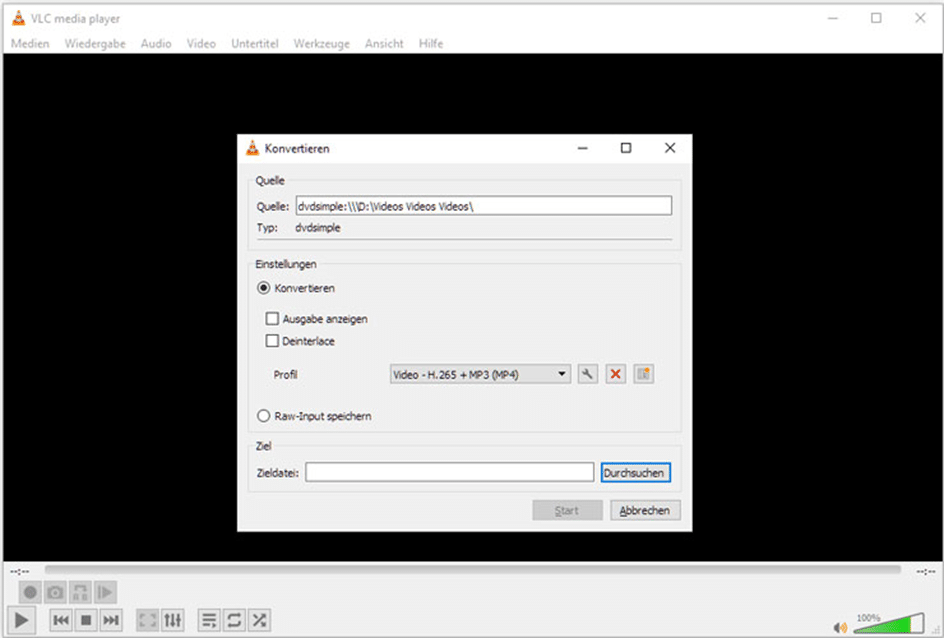Minimize the Konvertieren dialog
This screenshot has height=638, width=944.
(x=582, y=148)
